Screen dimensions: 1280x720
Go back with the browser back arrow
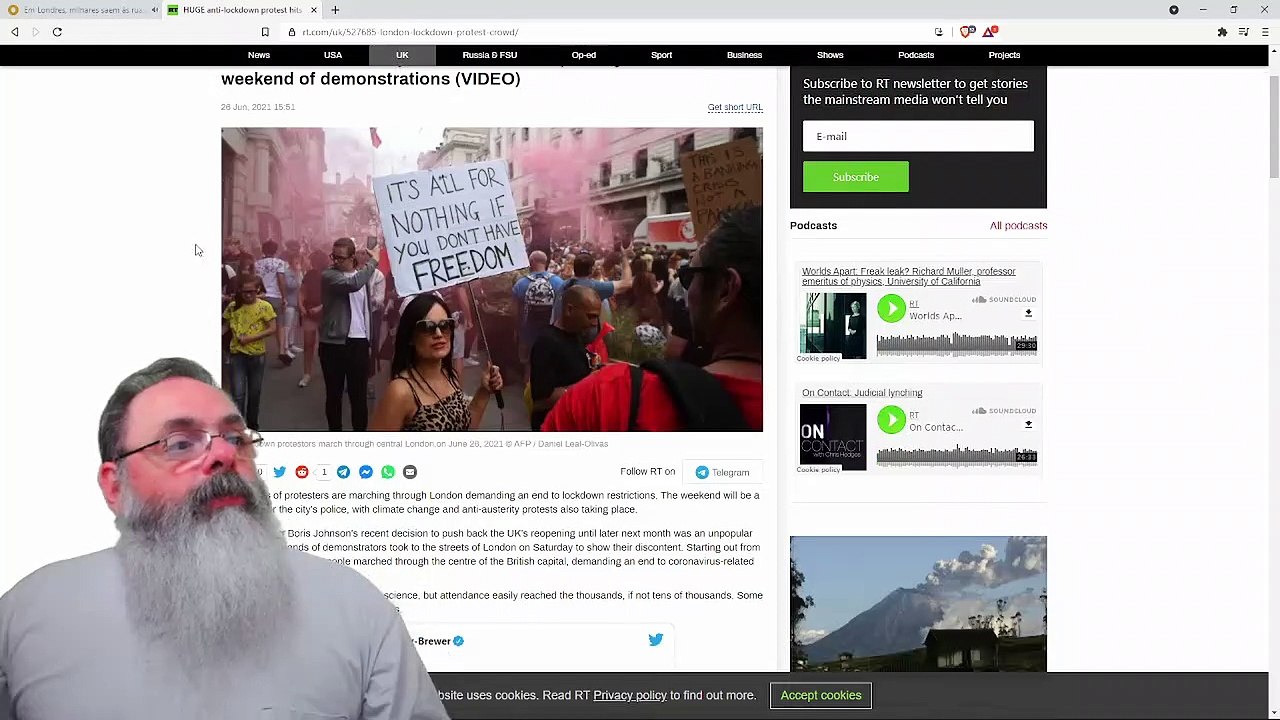[15, 32]
